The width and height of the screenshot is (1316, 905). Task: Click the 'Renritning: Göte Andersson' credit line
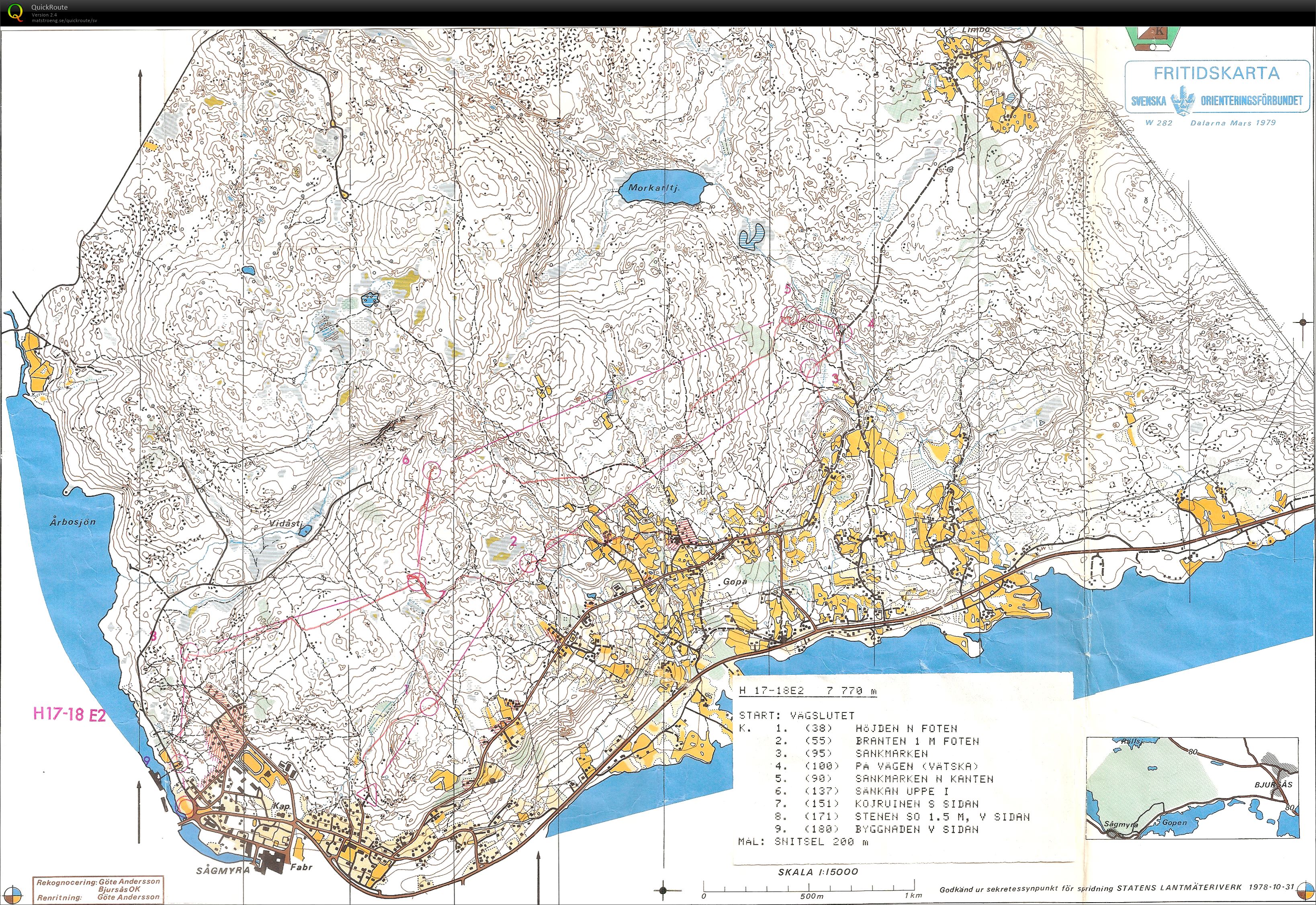(x=98, y=898)
